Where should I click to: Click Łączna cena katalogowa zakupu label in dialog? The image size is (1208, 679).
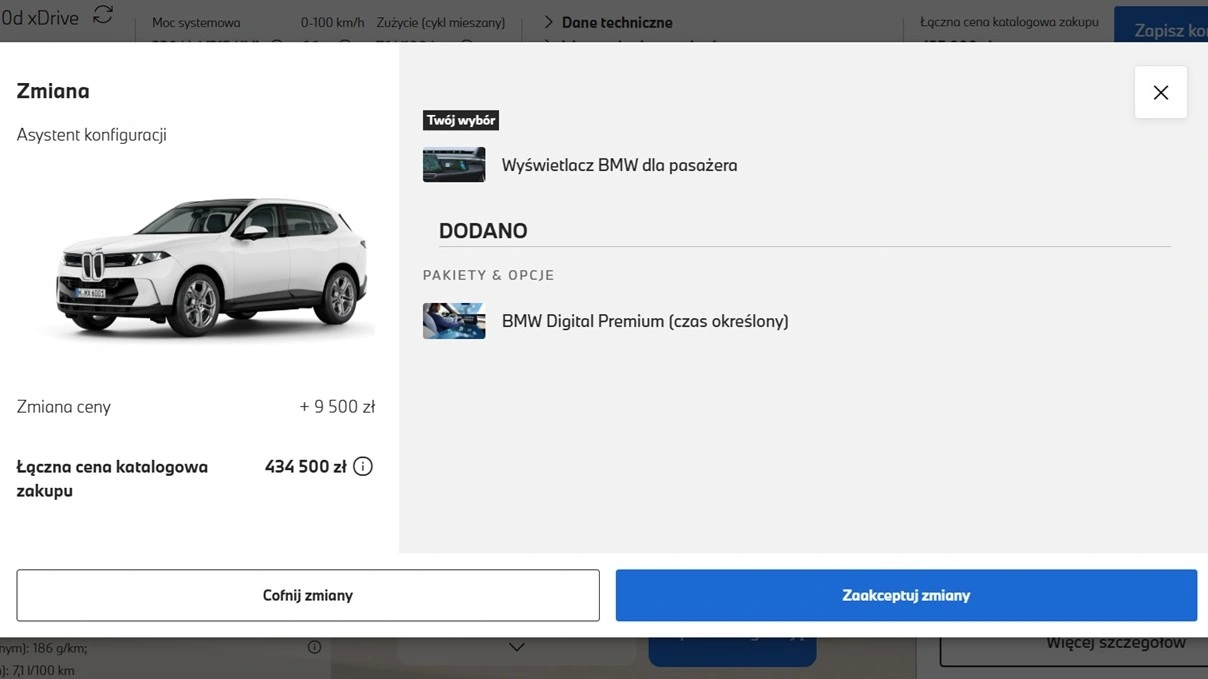112,479
